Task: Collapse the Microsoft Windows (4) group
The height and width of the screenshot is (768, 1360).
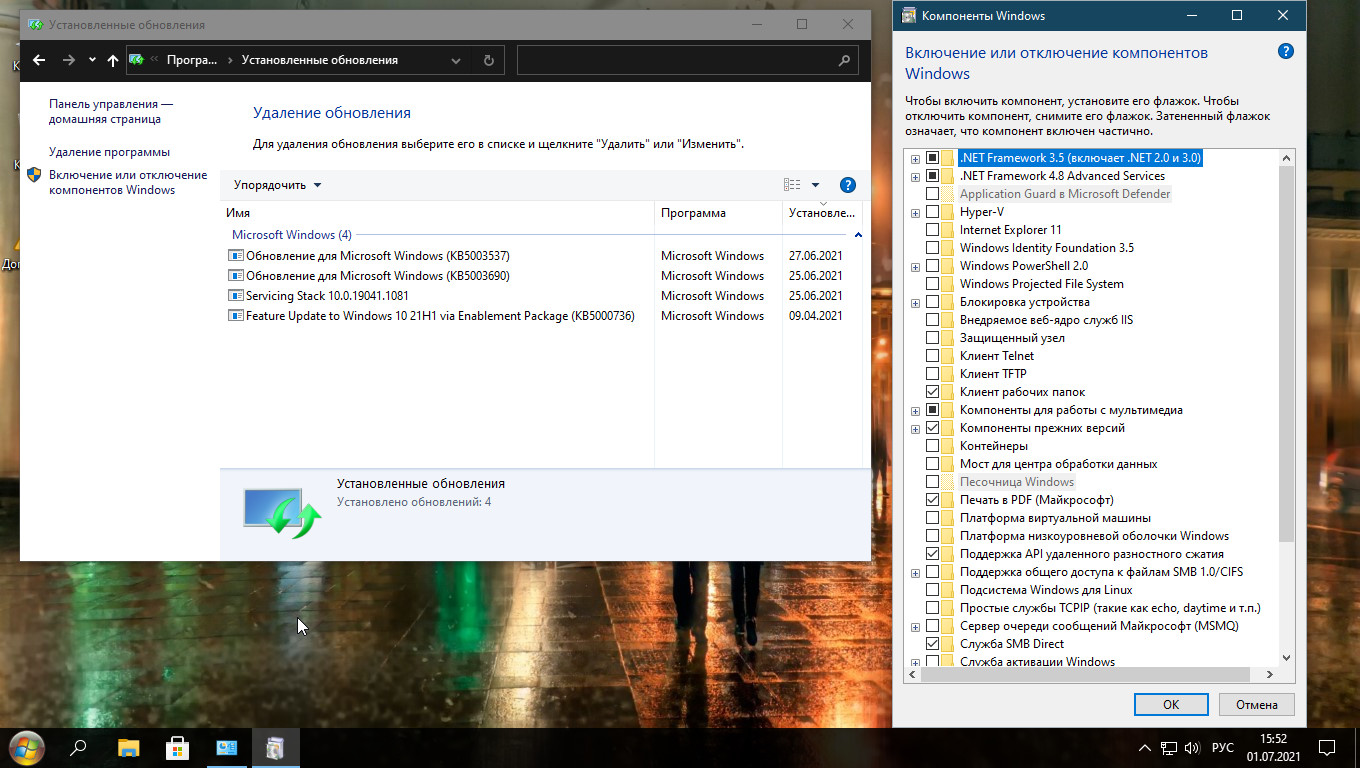Action: pyautogui.click(x=858, y=235)
